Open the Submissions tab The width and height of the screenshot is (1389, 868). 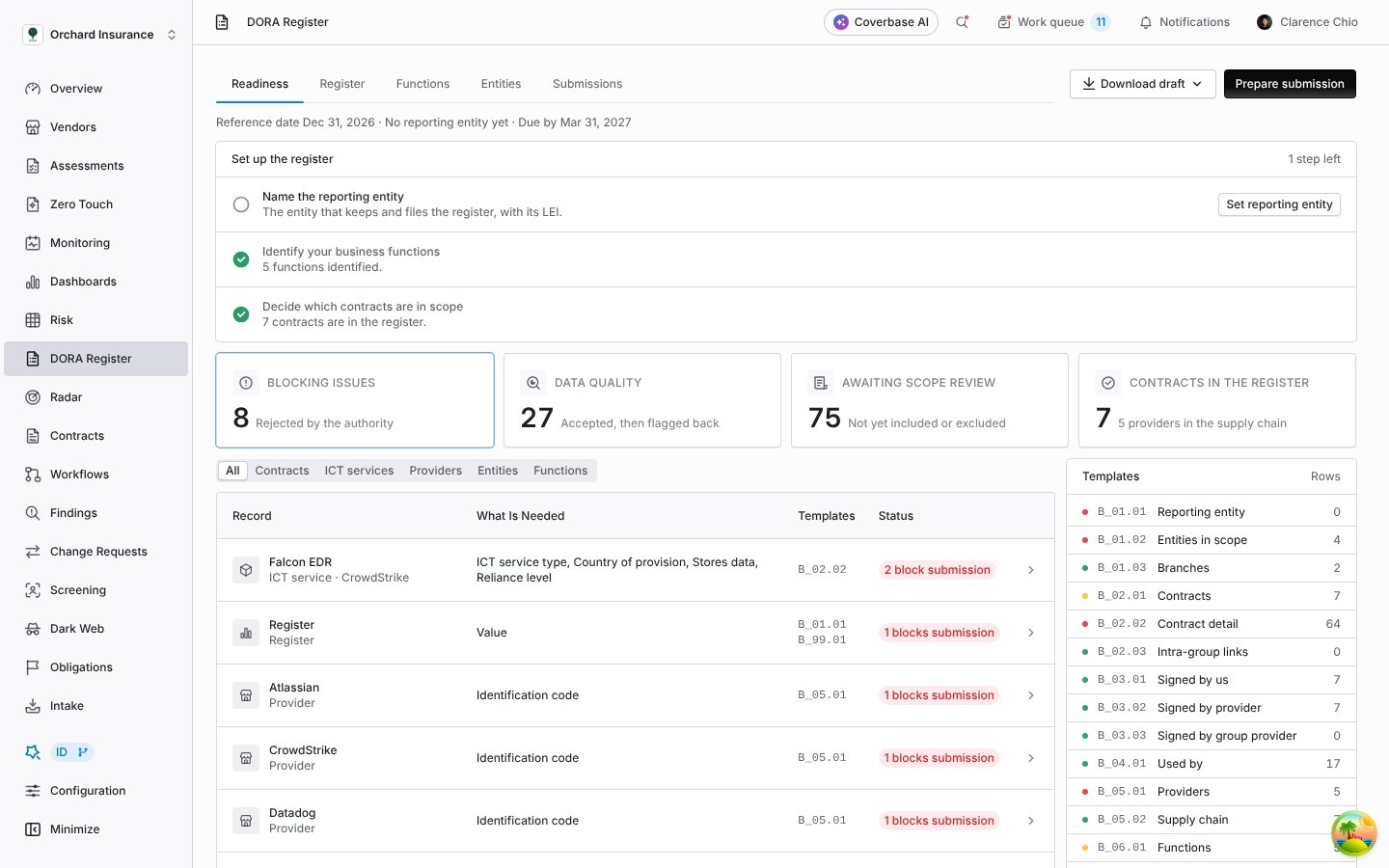tap(587, 84)
